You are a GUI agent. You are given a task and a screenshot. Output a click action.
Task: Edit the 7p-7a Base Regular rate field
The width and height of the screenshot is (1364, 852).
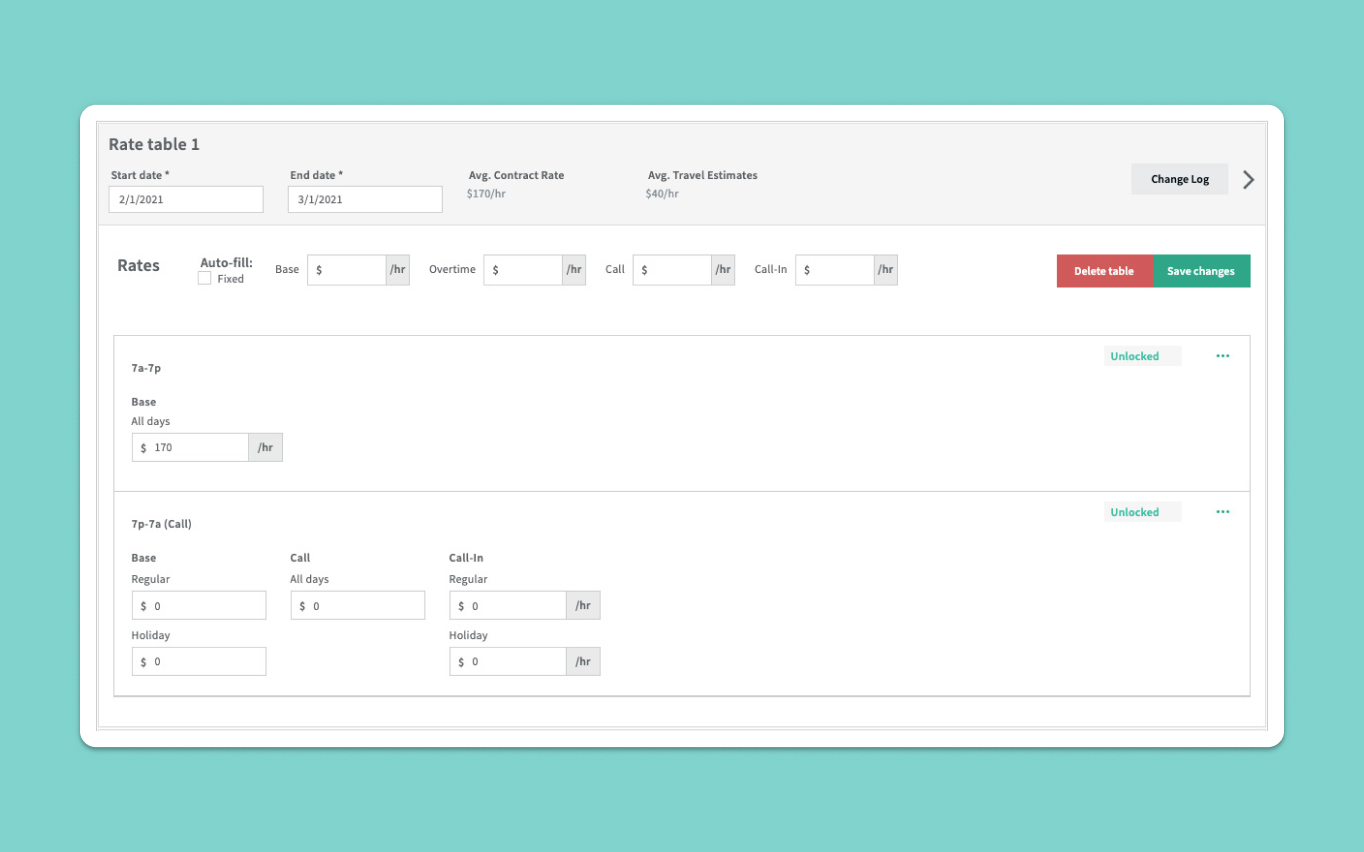tap(199, 606)
